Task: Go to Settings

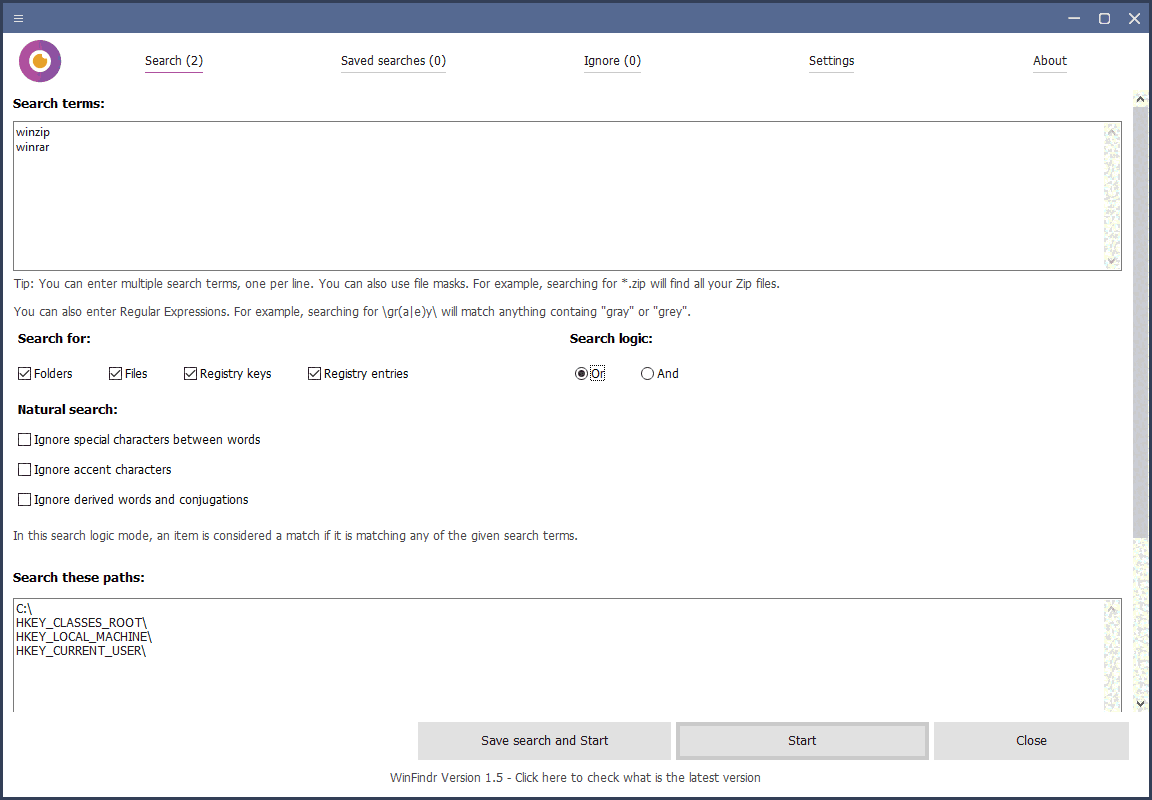Action: point(831,61)
